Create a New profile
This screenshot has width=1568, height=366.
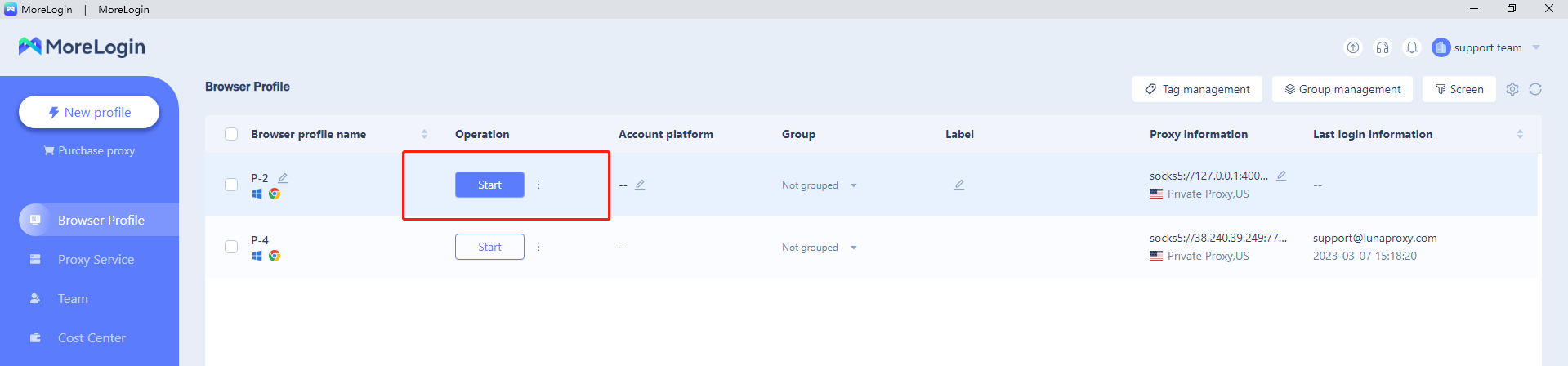click(89, 112)
